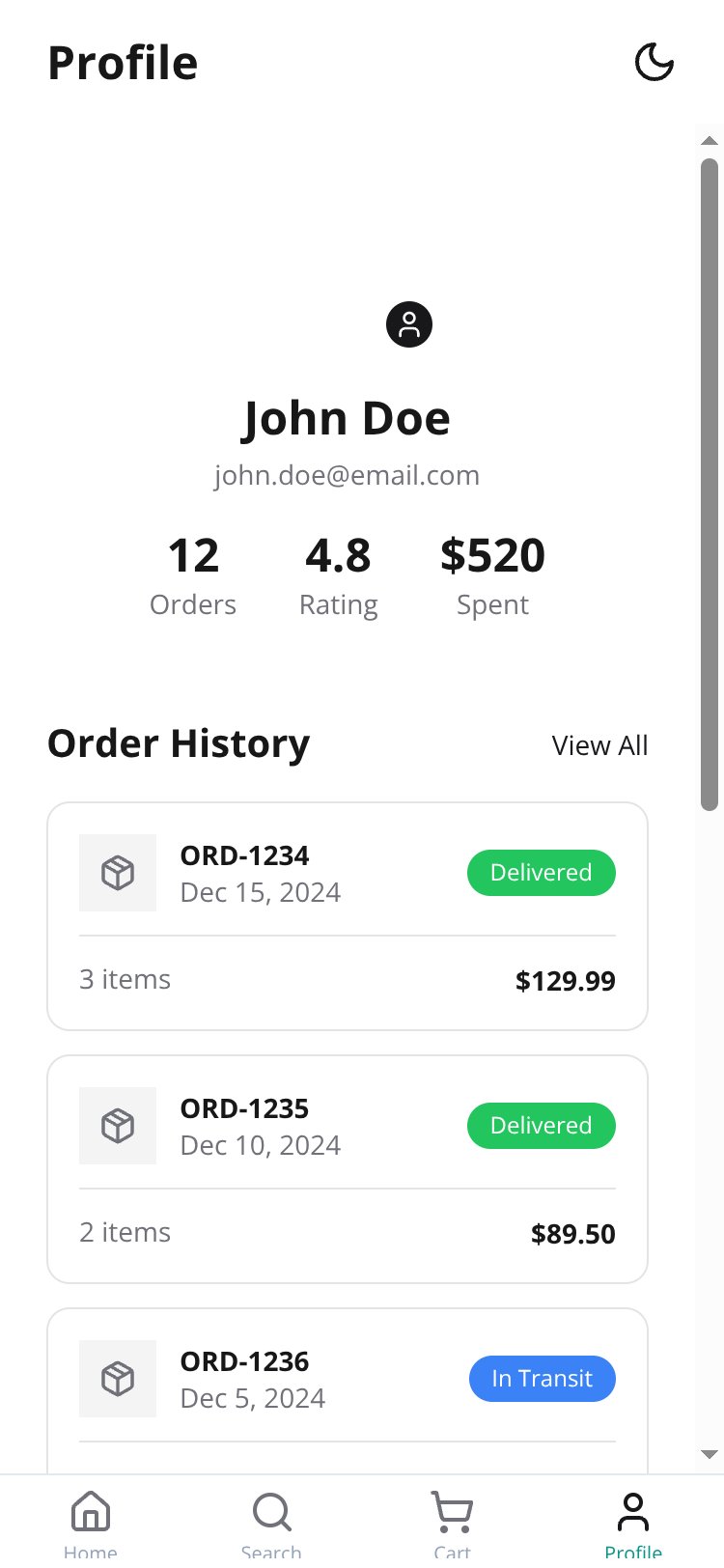Click the In Transit badge on ORD-1236
This screenshot has width=724, height=1568.
(x=543, y=1379)
